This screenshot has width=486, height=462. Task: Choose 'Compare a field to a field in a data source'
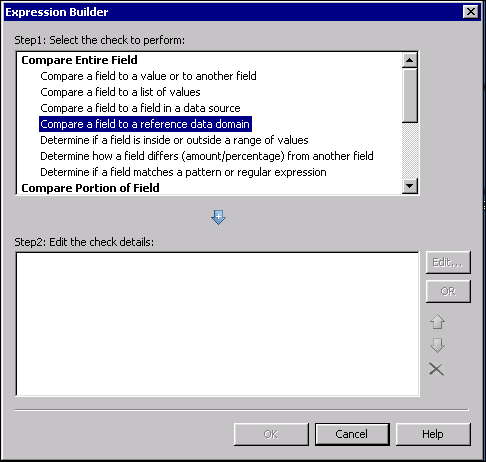tap(140, 108)
